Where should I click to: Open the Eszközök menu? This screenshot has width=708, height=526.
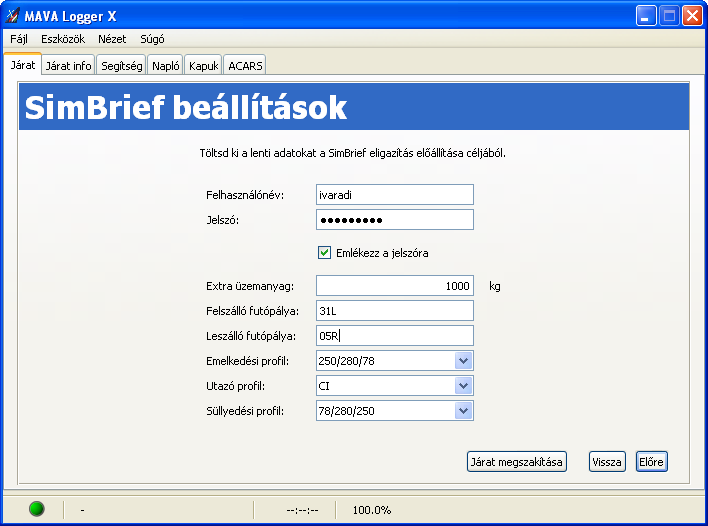coord(63,39)
